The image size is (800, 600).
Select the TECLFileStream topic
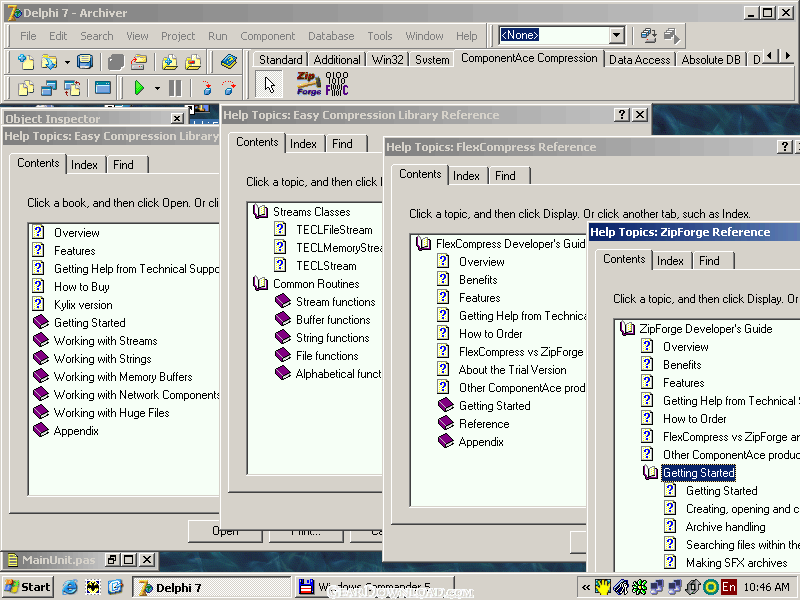tap(334, 230)
